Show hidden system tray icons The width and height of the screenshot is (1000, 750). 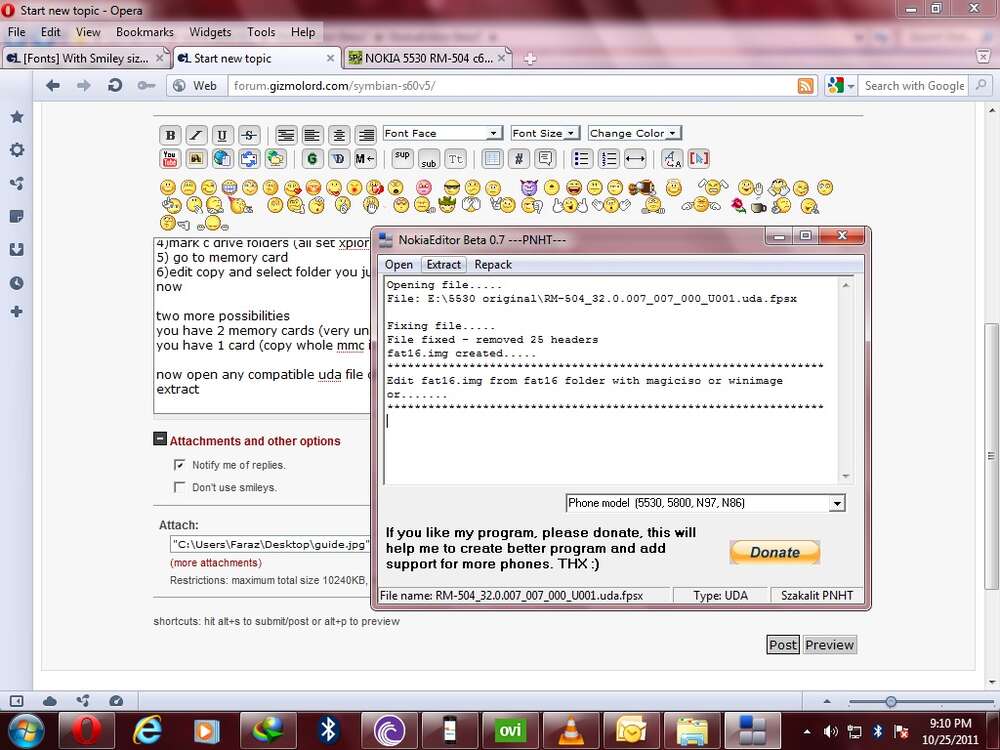coord(807,732)
